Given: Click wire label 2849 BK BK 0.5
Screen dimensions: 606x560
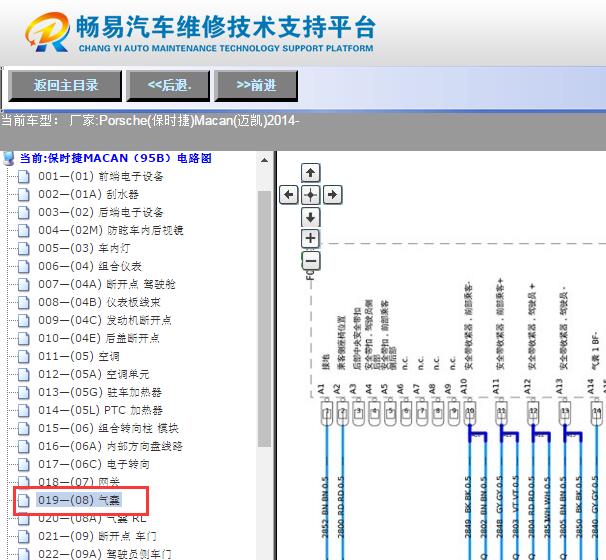Looking at the screenshot, I should 468,507.
